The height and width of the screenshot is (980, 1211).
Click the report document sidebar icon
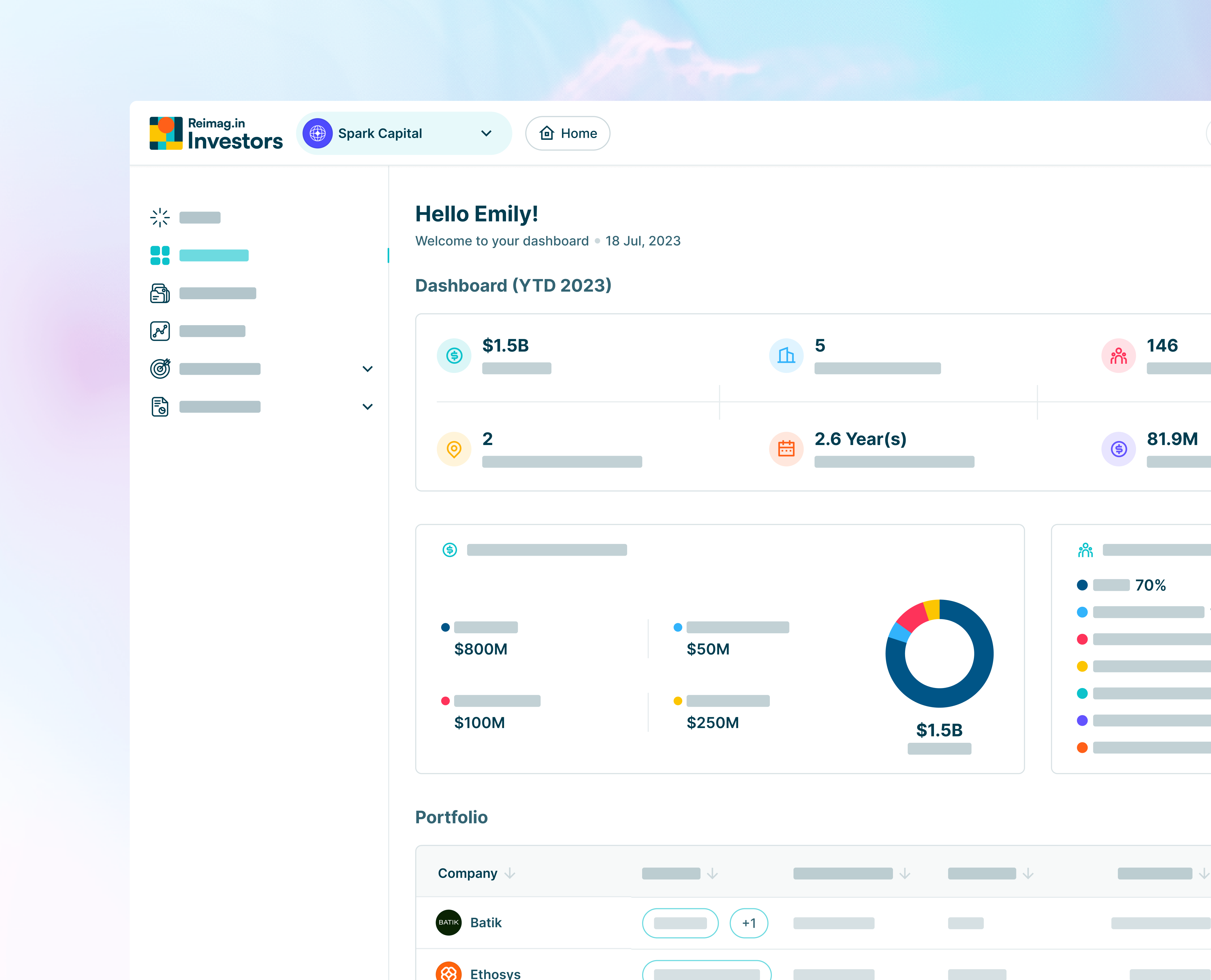[160, 406]
